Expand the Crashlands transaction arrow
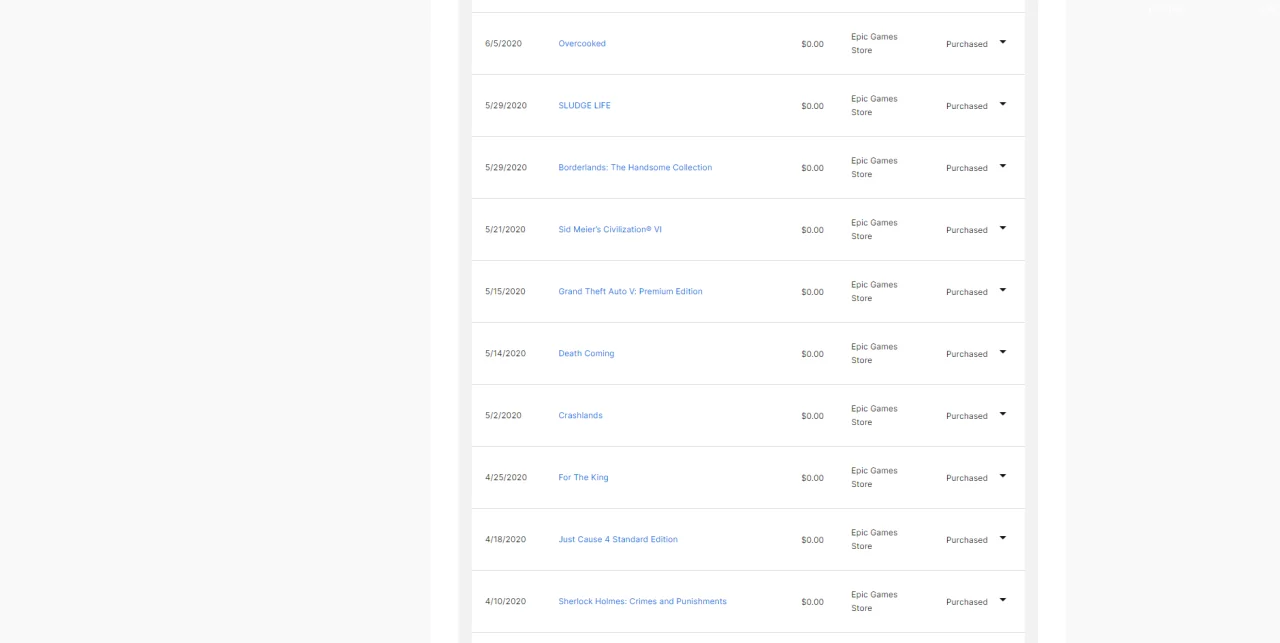The height and width of the screenshot is (643, 1280). (1003, 414)
